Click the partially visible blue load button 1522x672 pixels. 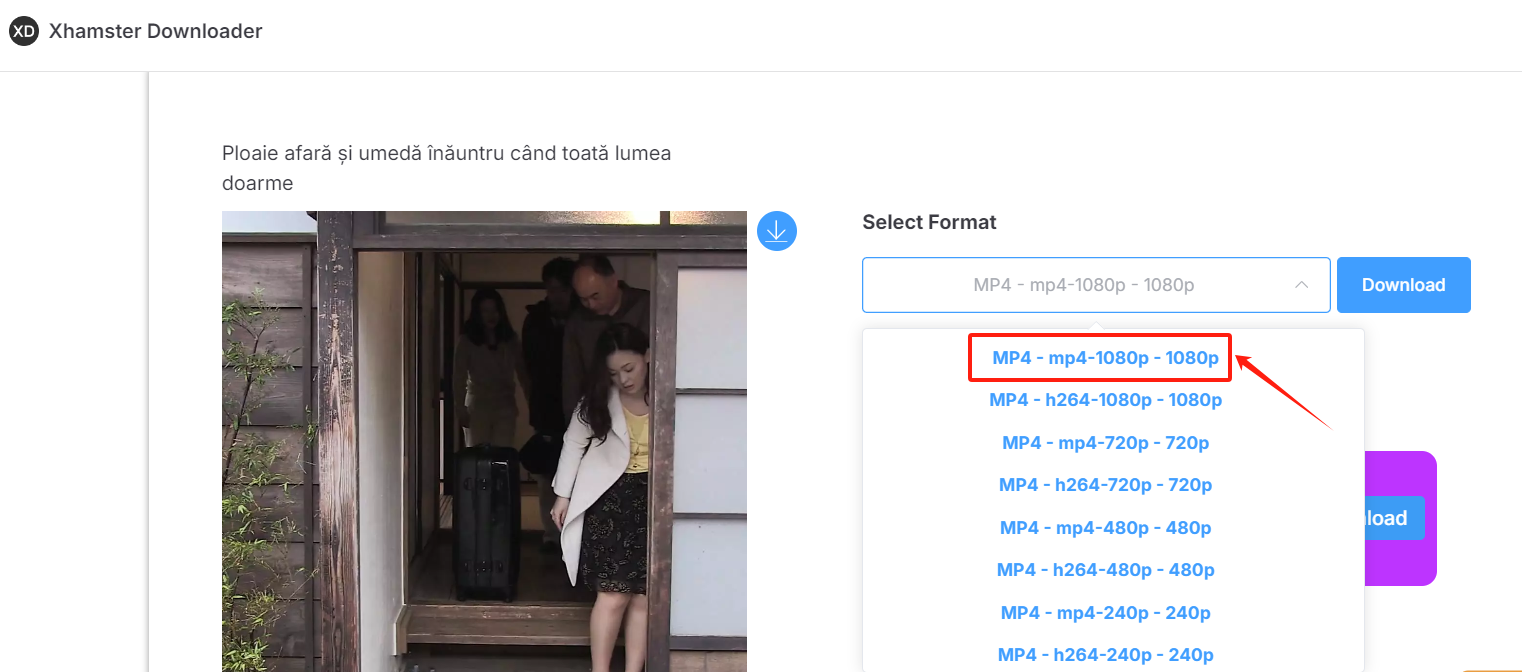click(1390, 518)
